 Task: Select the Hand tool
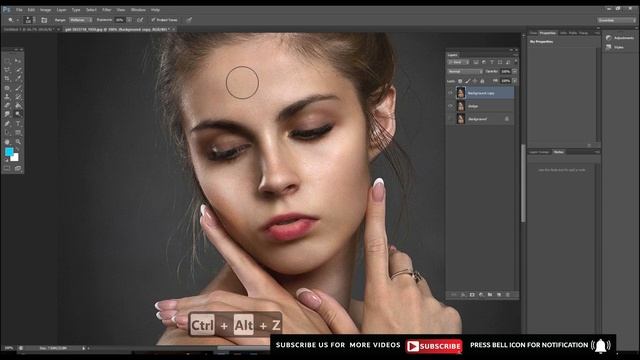(7, 142)
